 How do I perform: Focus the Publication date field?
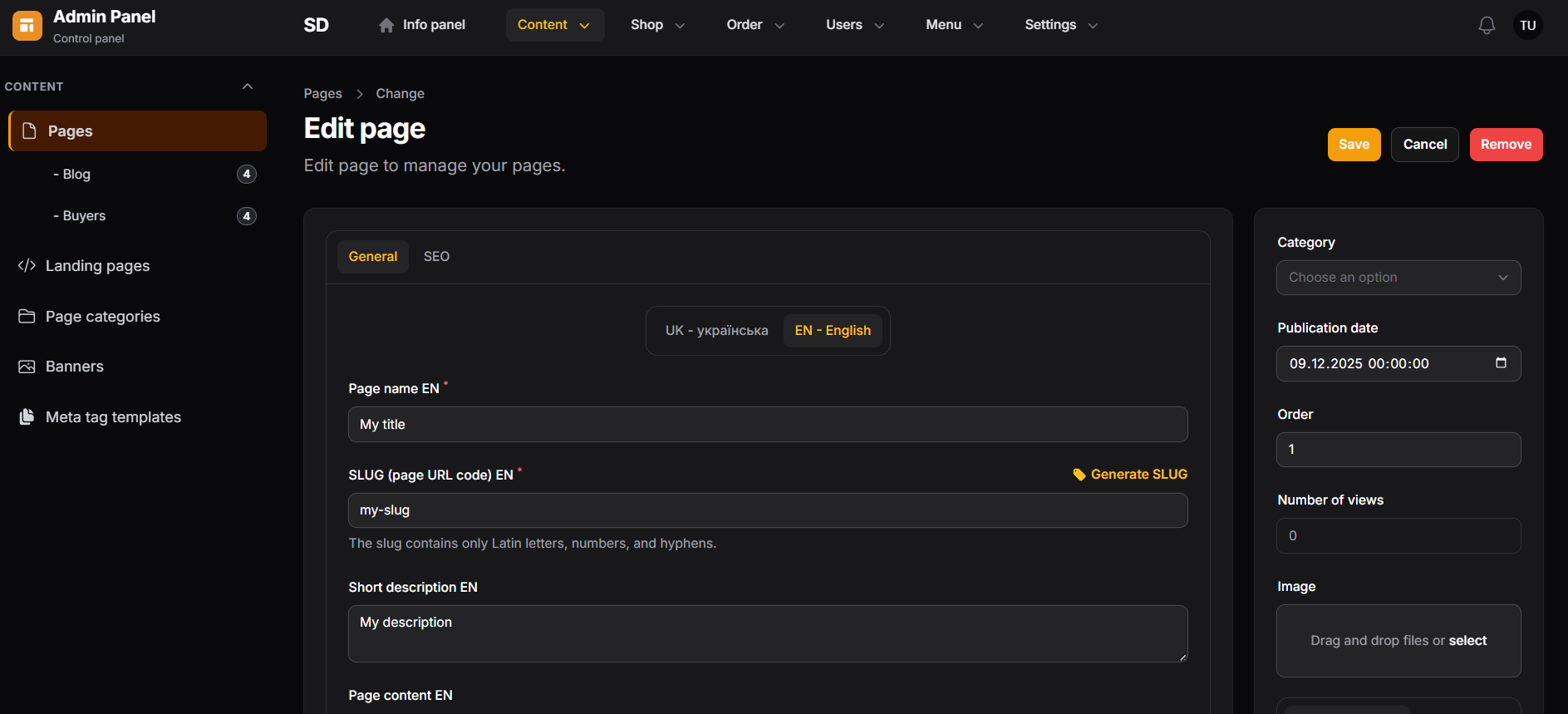click(1398, 364)
